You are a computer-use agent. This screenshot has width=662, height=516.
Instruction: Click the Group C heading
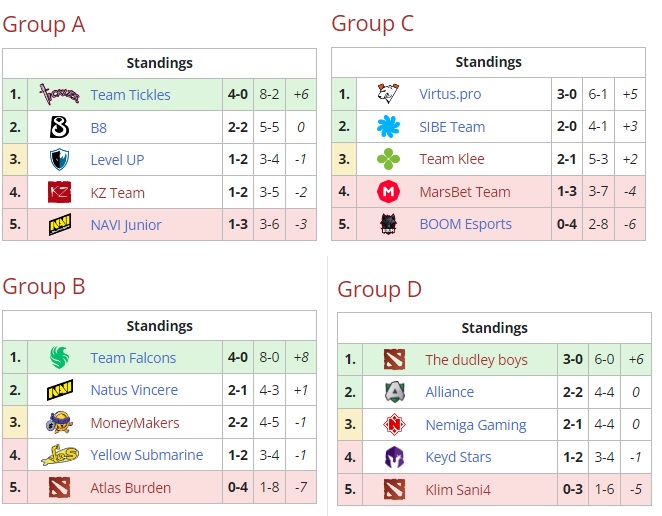(372, 24)
